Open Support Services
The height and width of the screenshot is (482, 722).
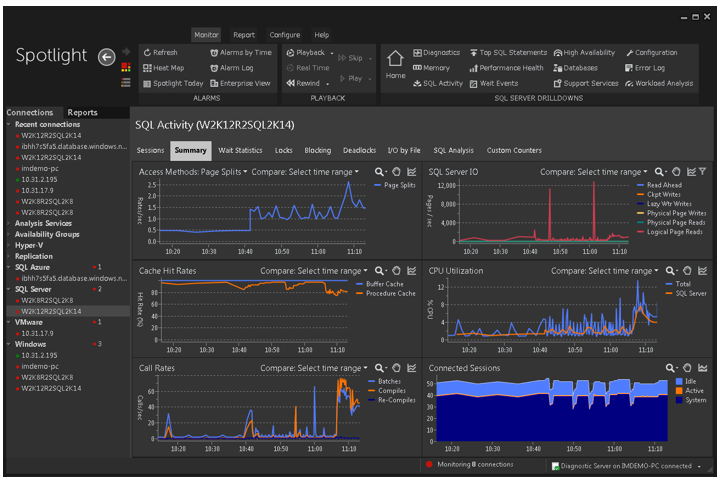coord(586,83)
